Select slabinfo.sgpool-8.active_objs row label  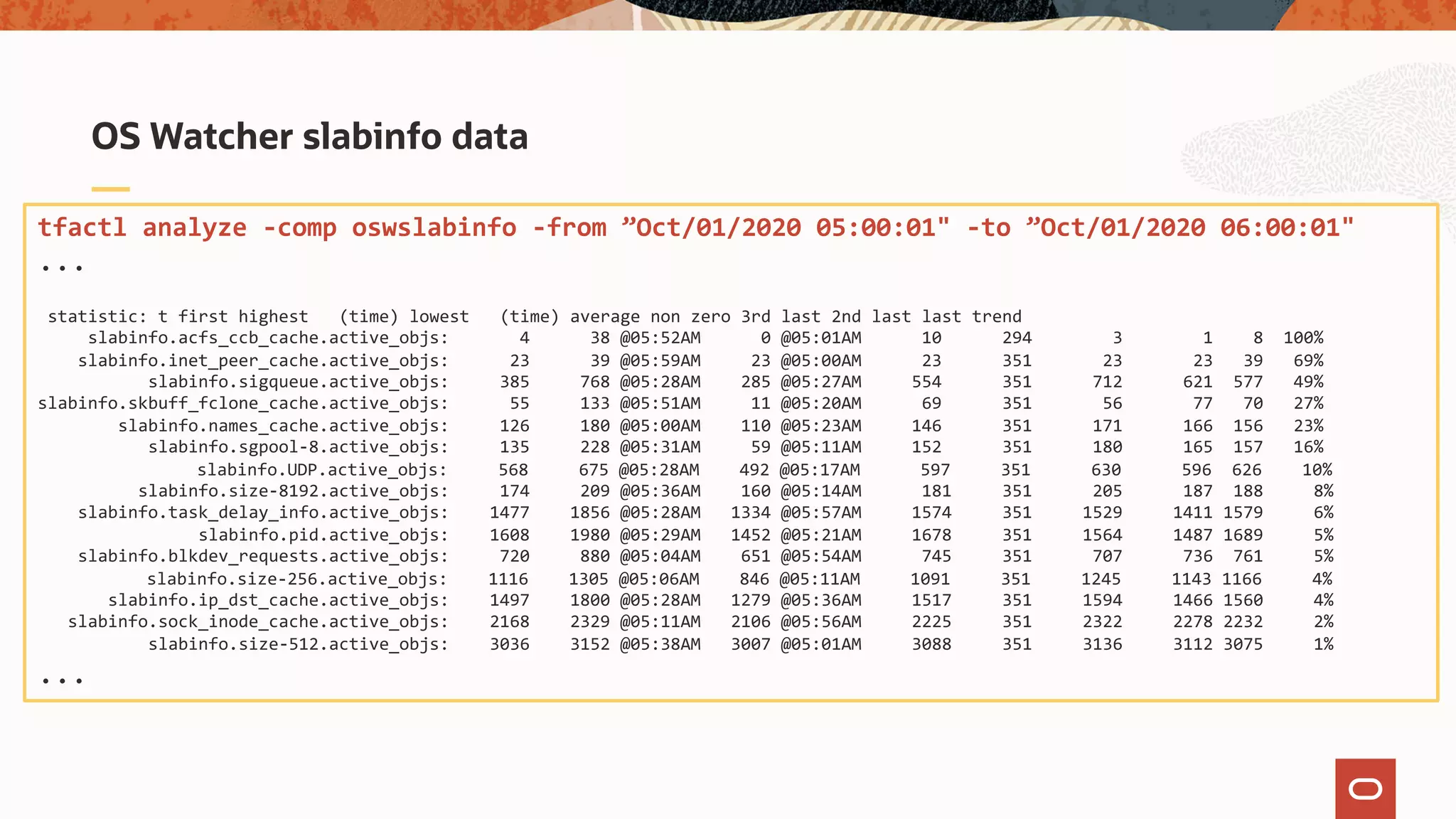click(299, 447)
